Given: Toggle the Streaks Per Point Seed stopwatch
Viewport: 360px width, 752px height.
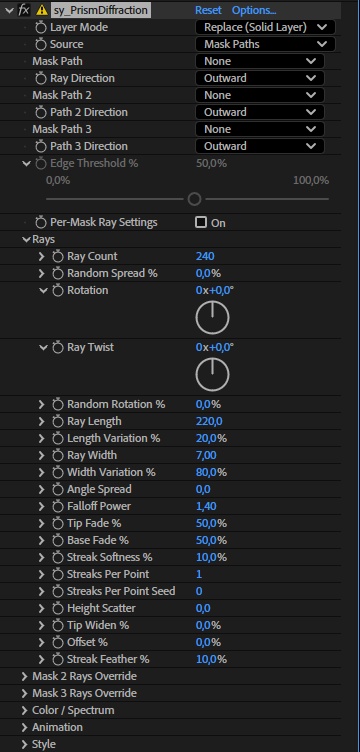Looking at the screenshot, I should point(58,591).
